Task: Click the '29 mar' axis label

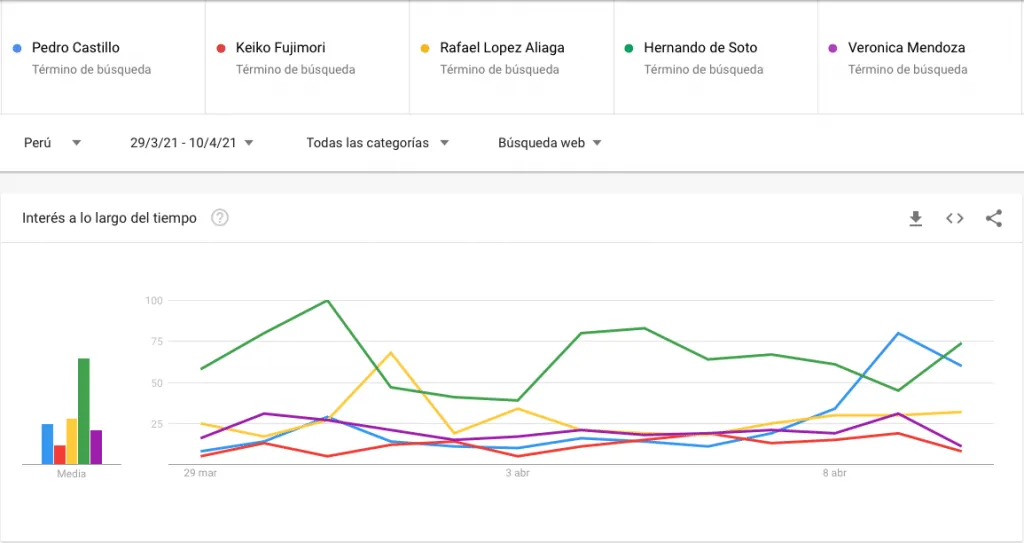Action: (200, 472)
